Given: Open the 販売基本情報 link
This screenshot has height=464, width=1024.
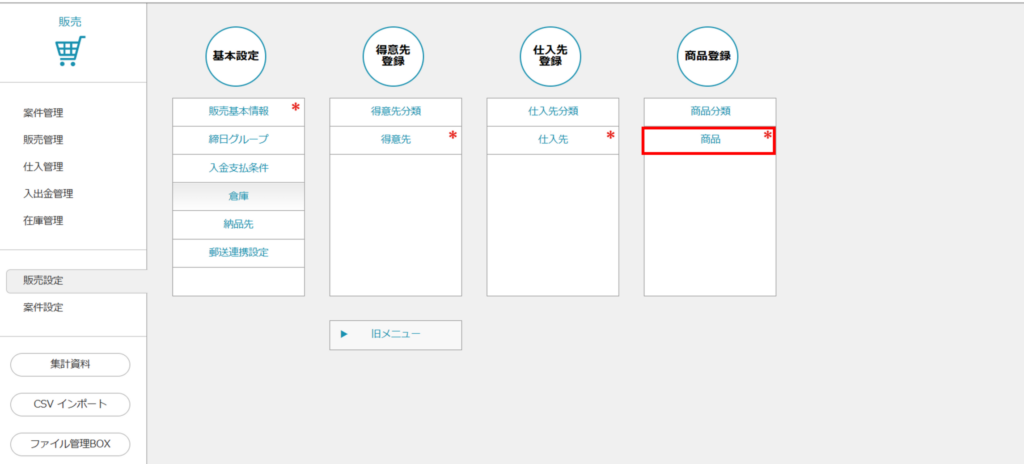Looking at the screenshot, I should tap(238, 111).
